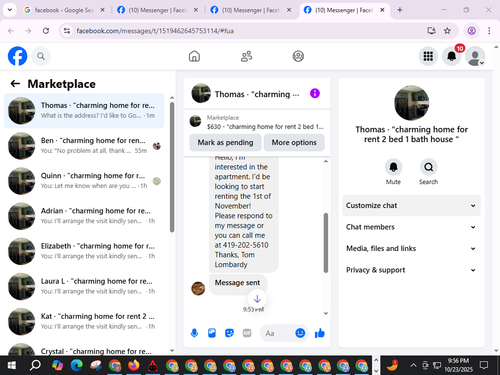The width and height of the screenshot is (500, 375).
Task: Click the conversation list scrollbar thumb
Action: coord(172,167)
